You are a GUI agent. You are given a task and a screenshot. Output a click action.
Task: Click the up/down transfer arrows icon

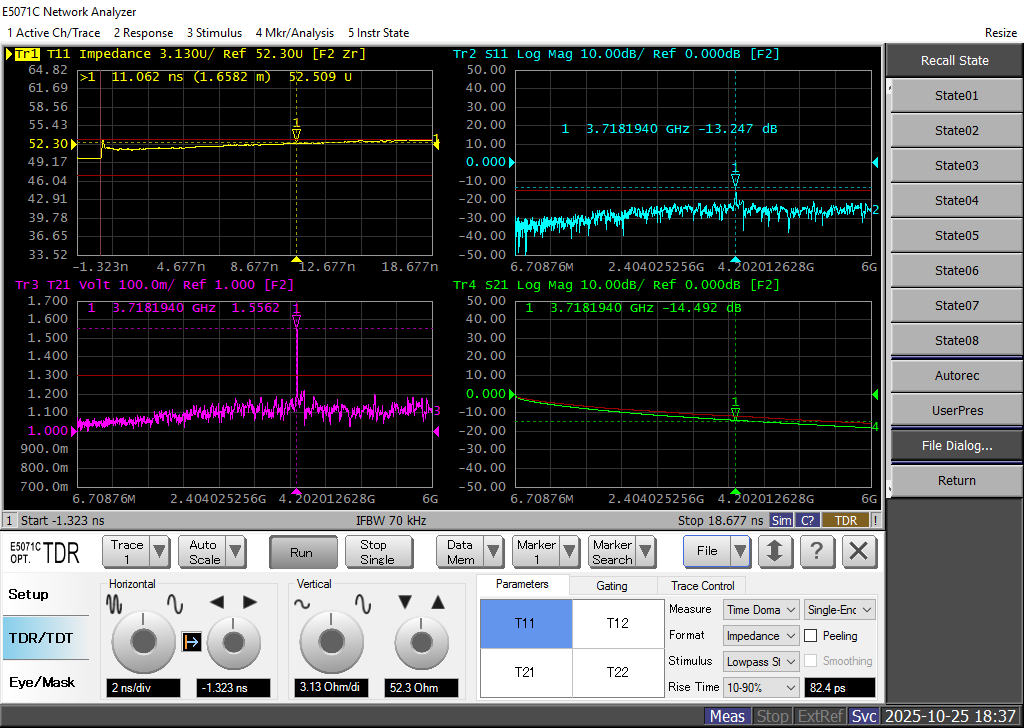coord(776,551)
